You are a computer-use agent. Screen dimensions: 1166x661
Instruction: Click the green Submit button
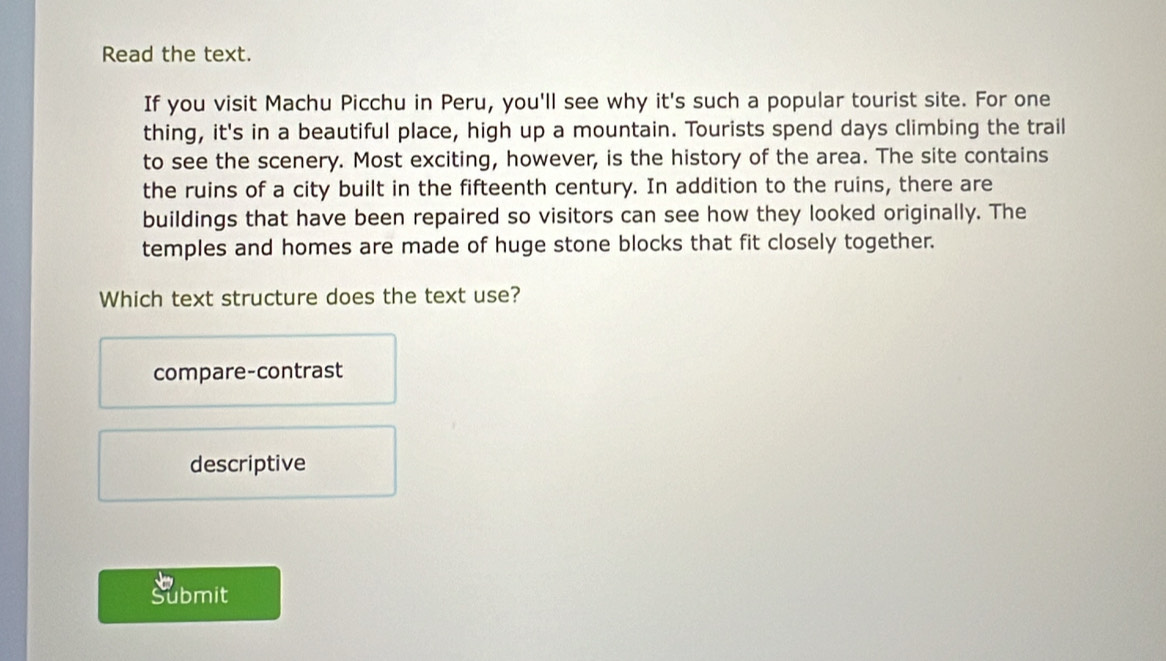(190, 594)
